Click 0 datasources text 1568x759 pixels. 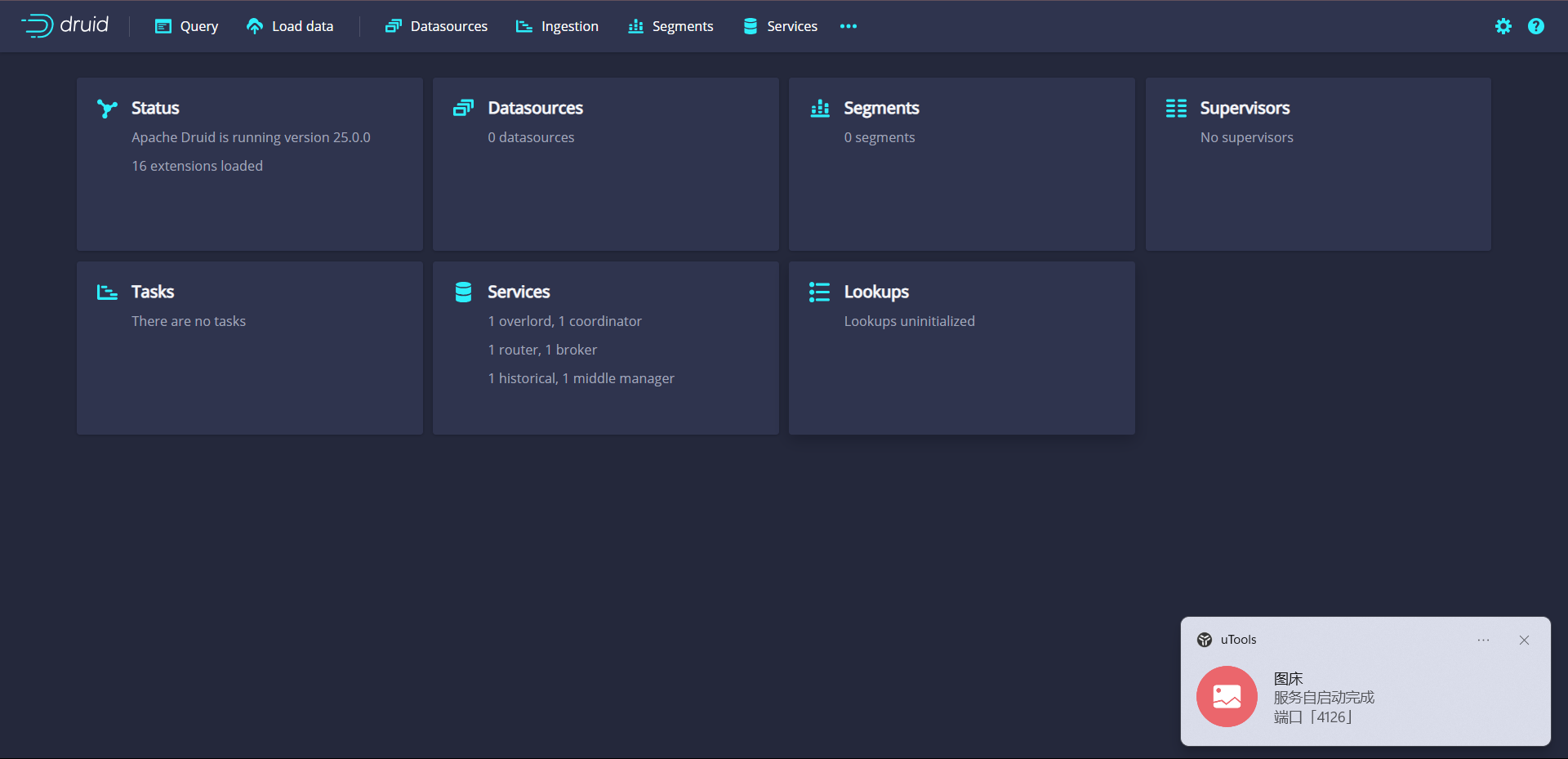point(531,137)
